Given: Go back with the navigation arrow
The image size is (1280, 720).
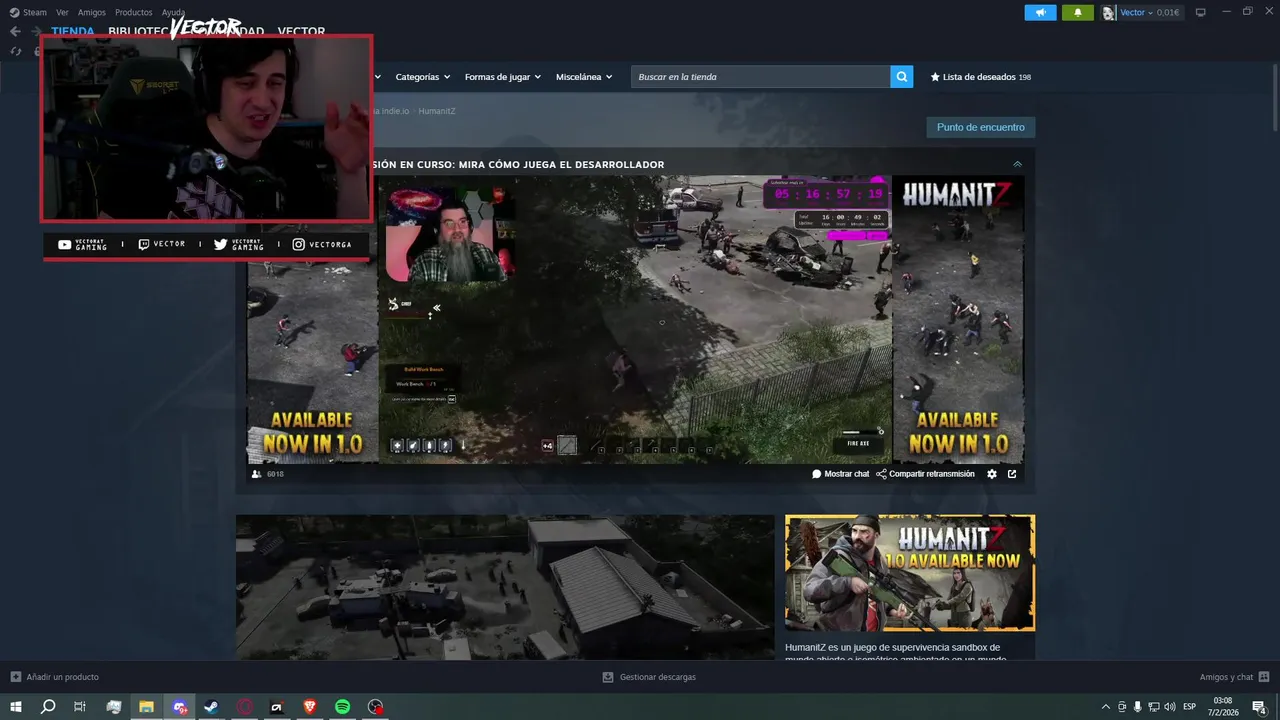Looking at the screenshot, I should pyautogui.click(x=15, y=32).
